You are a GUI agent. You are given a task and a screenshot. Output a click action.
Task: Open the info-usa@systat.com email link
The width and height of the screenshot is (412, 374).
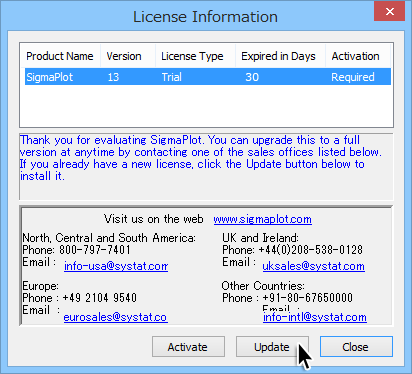[116, 266]
